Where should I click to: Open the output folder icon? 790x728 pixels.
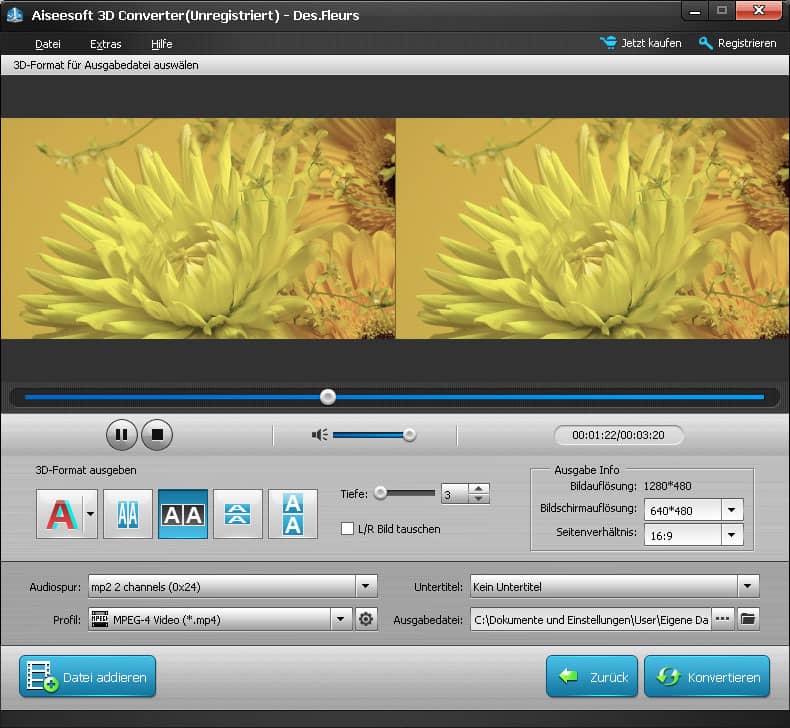point(748,619)
